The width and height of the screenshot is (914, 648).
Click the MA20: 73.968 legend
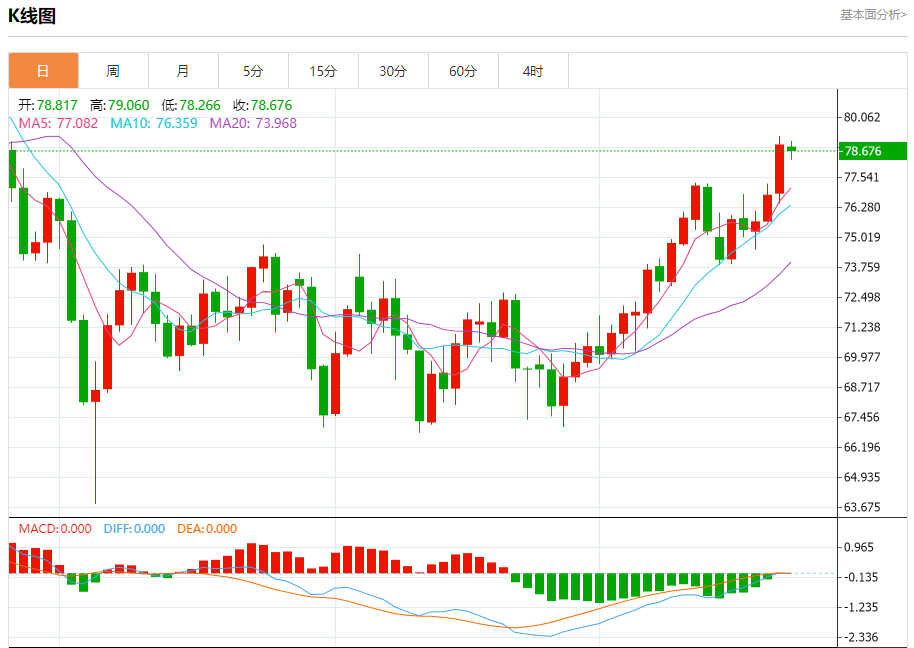click(253, 124)
